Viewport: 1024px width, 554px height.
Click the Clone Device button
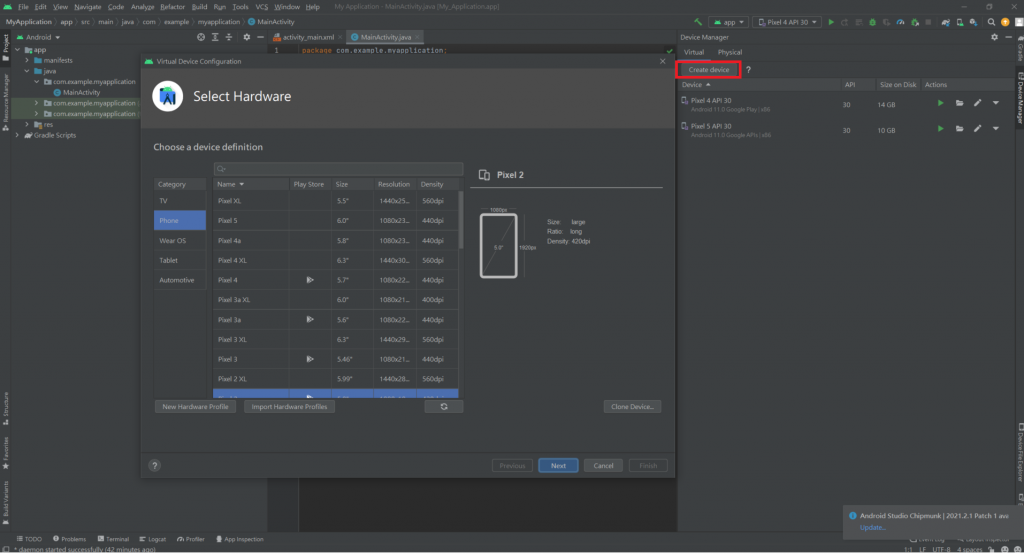[x=632, y=406]
